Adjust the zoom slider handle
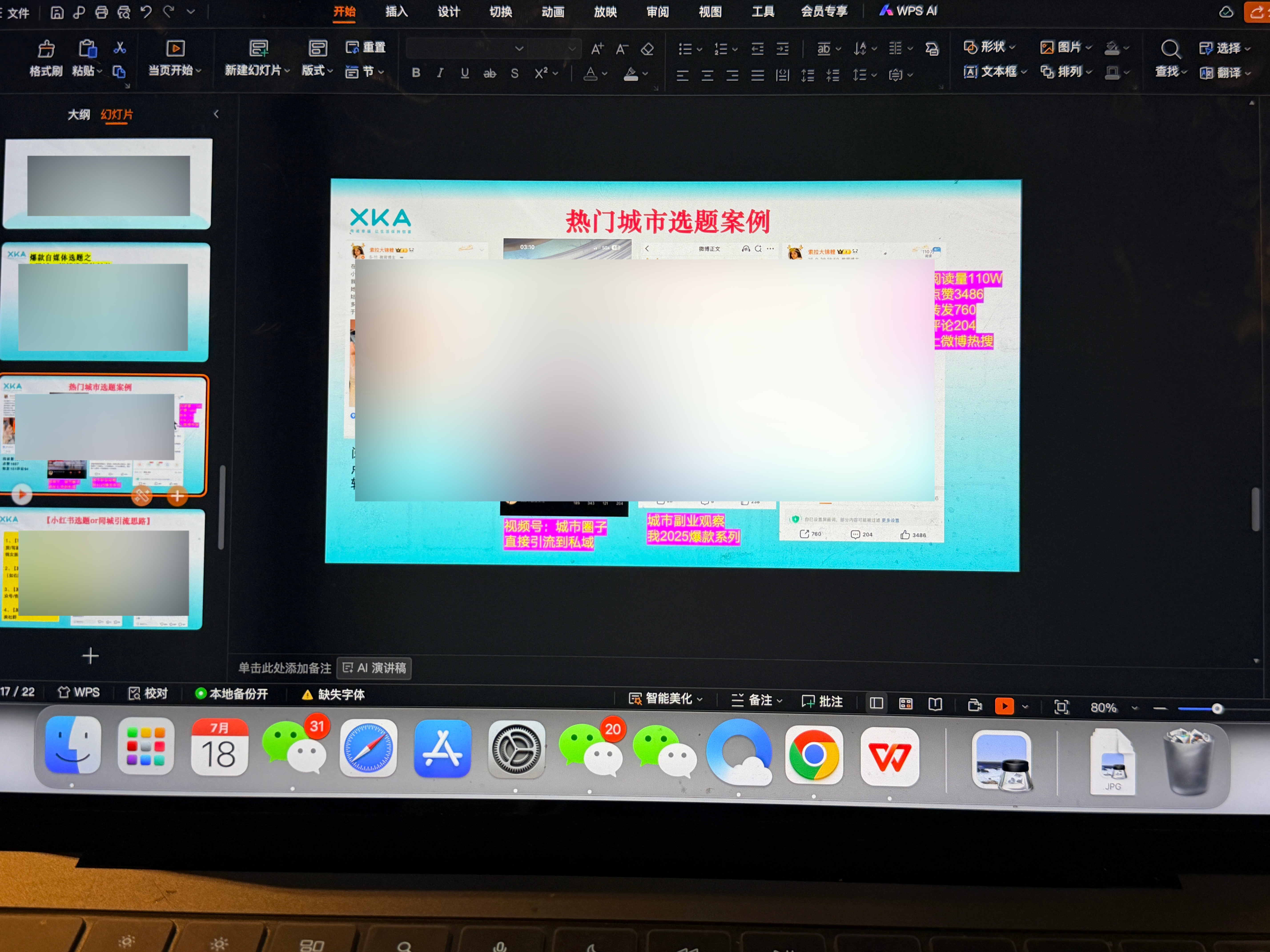Screen dimensions: 1270x952 (x=1217, y=709)
